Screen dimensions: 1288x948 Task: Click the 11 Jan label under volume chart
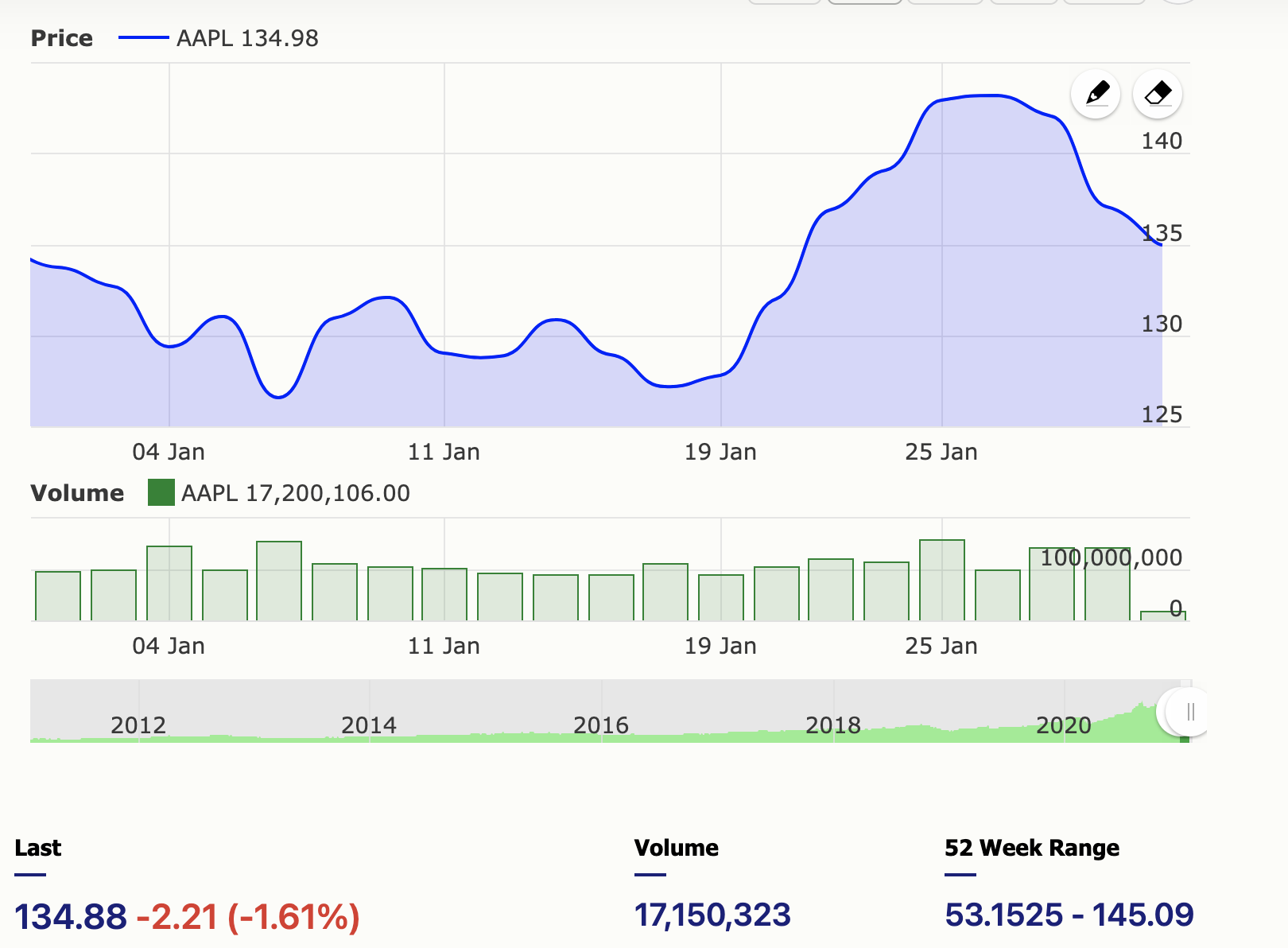(444, 646)
